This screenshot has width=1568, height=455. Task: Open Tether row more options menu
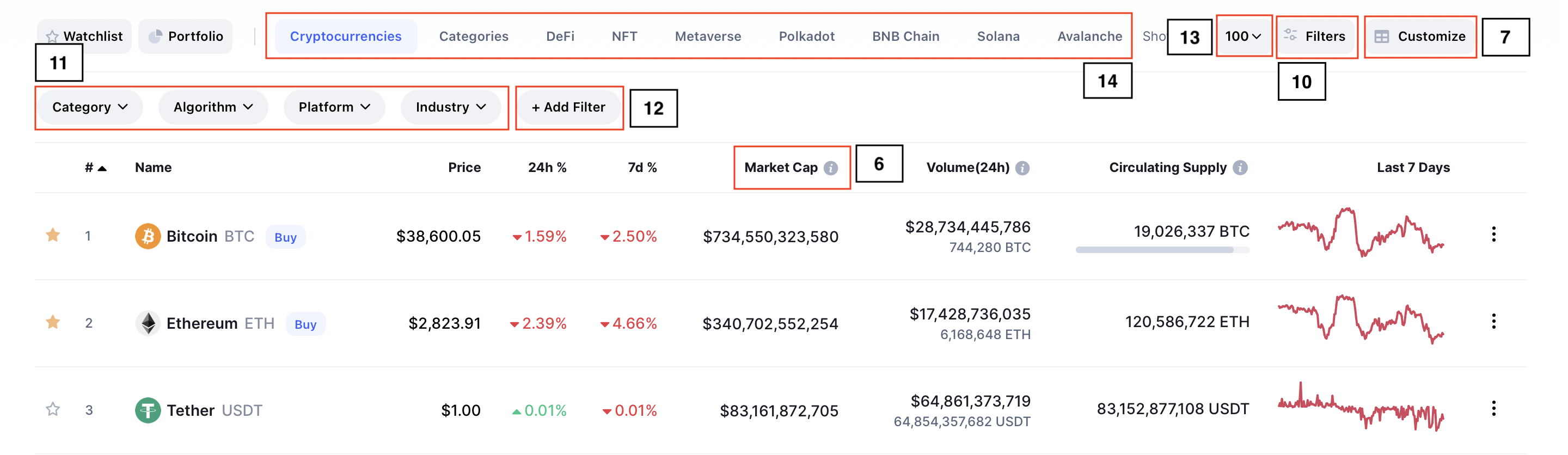coord(1494,408)
